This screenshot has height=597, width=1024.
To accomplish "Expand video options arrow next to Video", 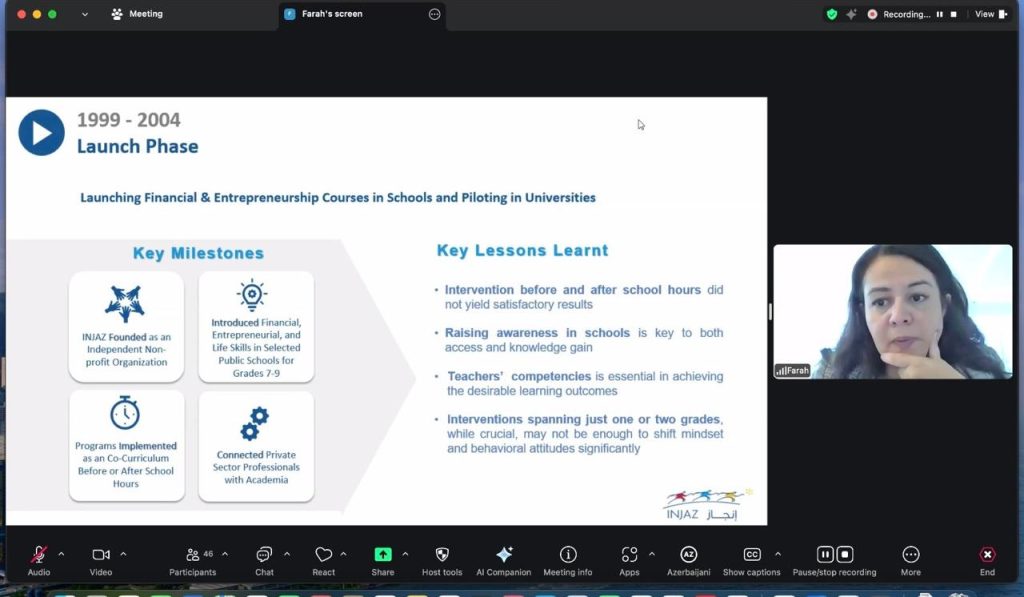I will click(123, 554).
